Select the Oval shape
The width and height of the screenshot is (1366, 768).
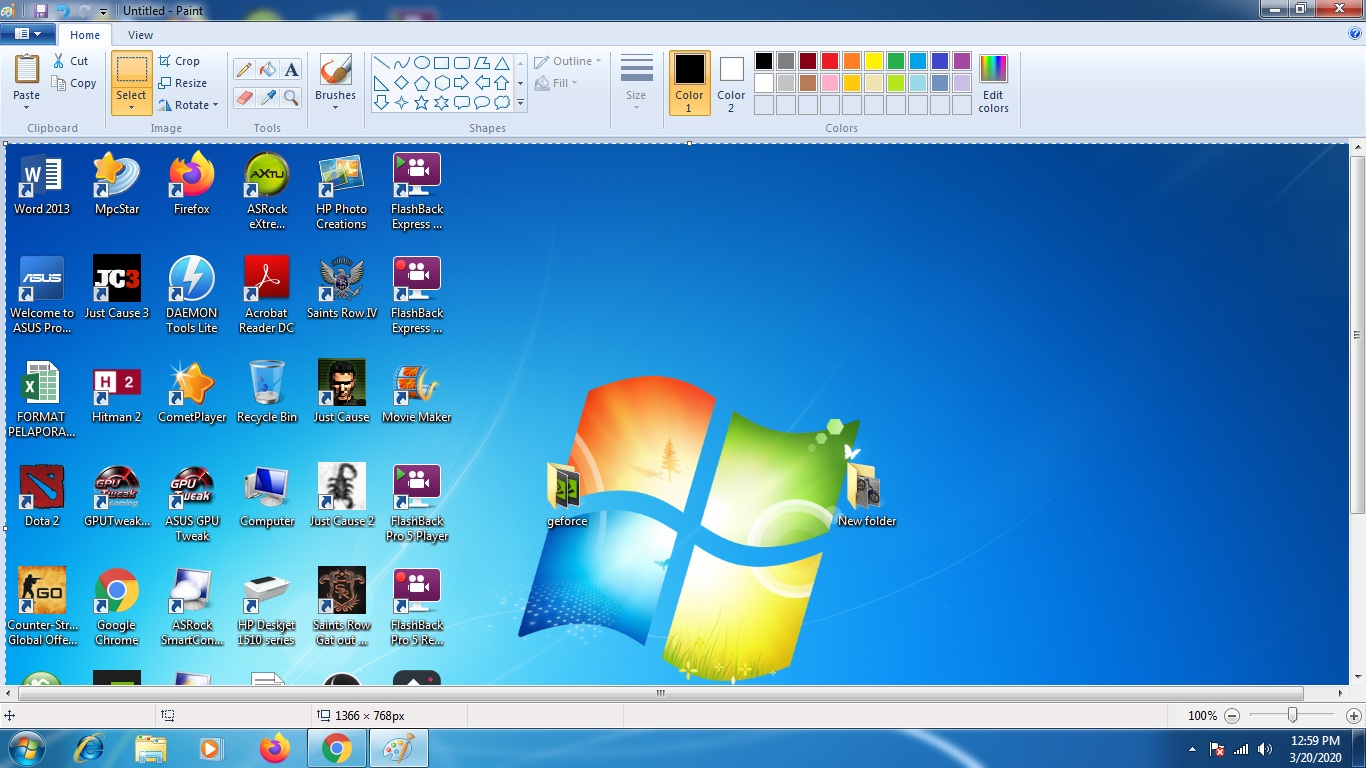422,62
